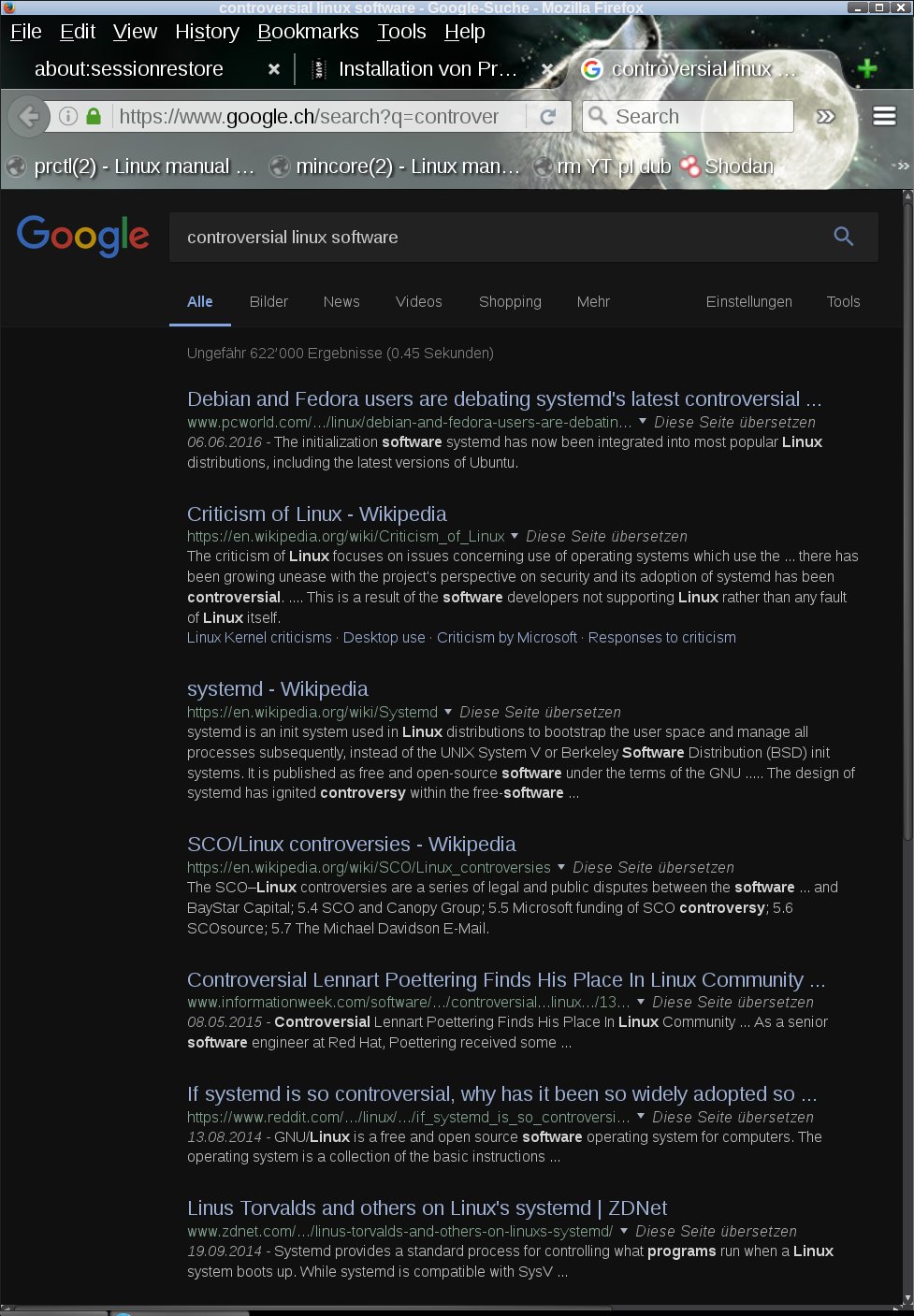
Task: Expand the Mehr search options
Action: click(593, 301)
